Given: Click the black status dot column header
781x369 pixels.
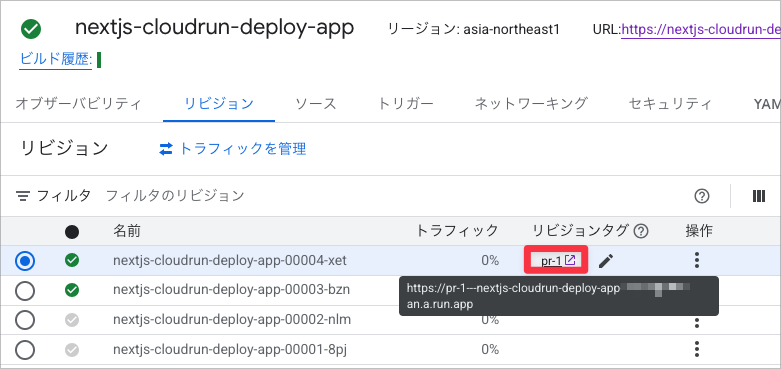Looking at the screenshot, I should click(72, 232).
